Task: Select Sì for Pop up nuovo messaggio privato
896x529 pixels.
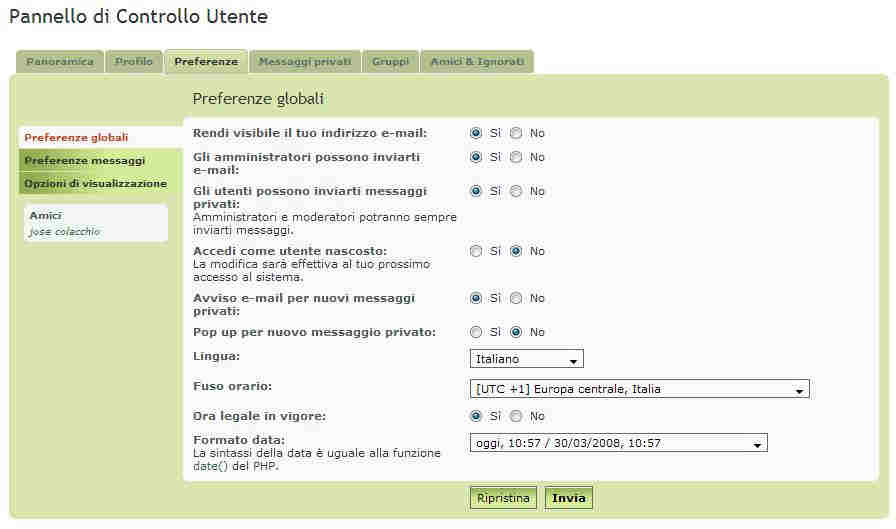Action: click(475, 332)
